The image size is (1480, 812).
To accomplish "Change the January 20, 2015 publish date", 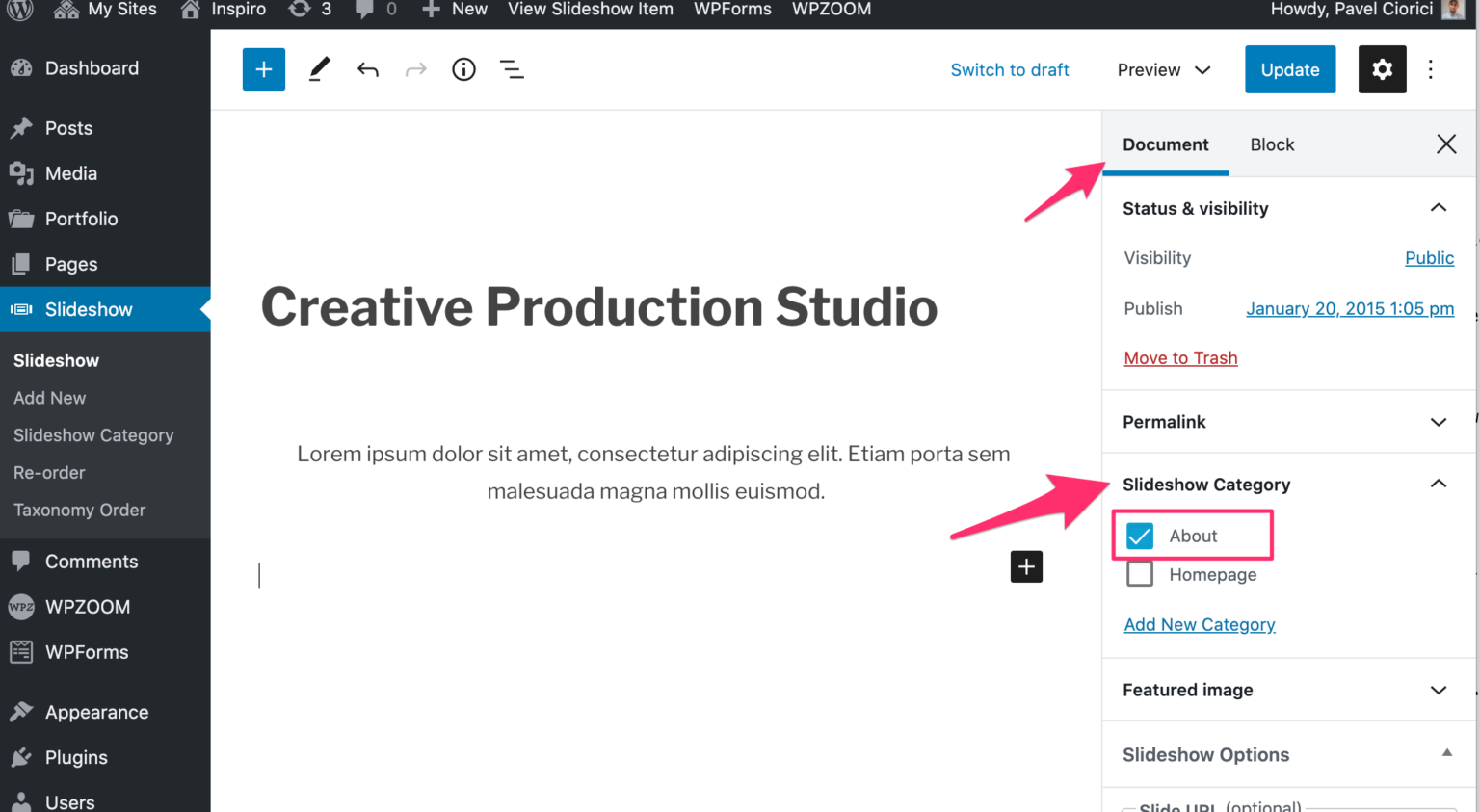I will (1350, 308).
